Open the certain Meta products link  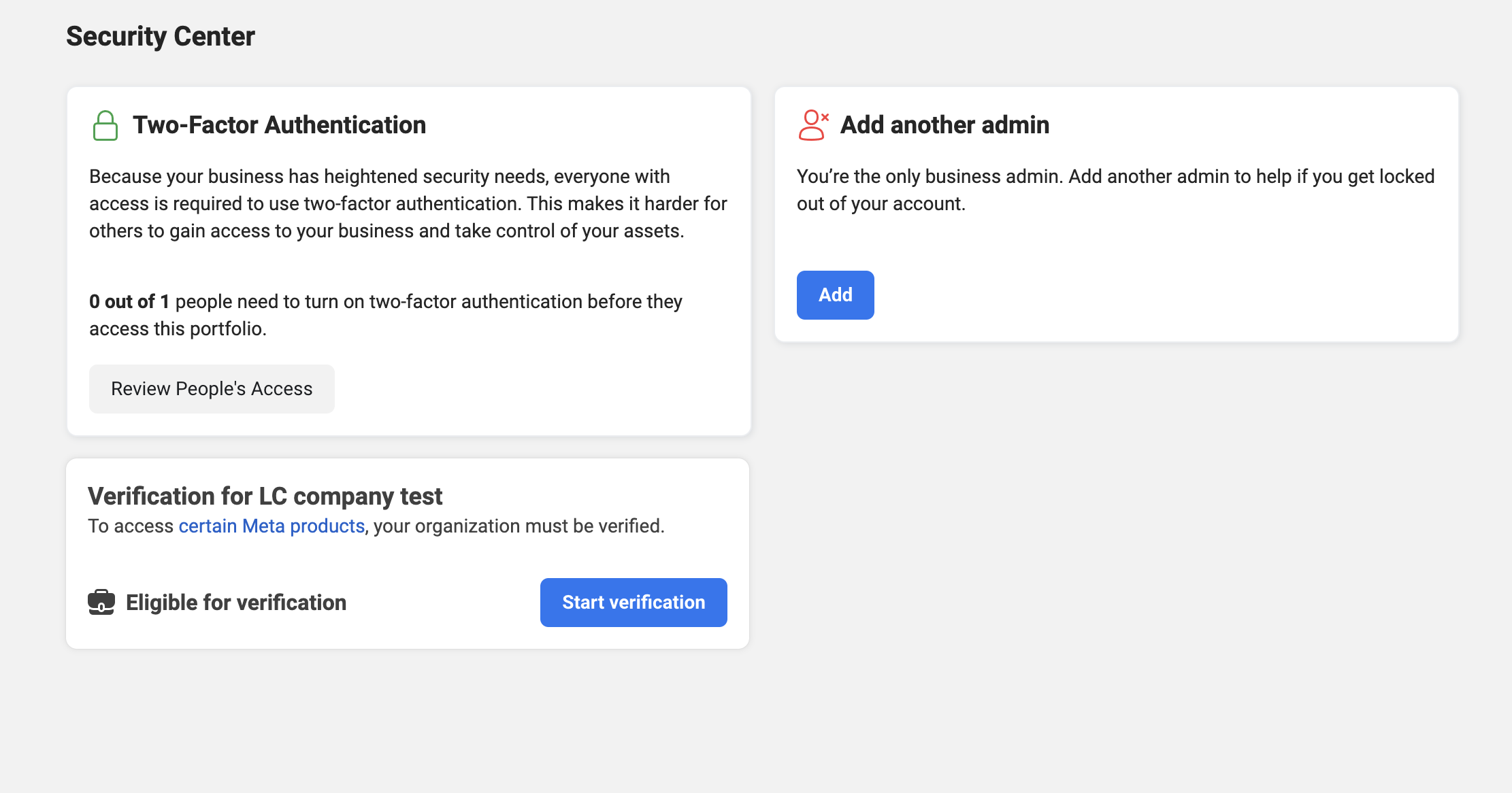(x=272, y=526)
